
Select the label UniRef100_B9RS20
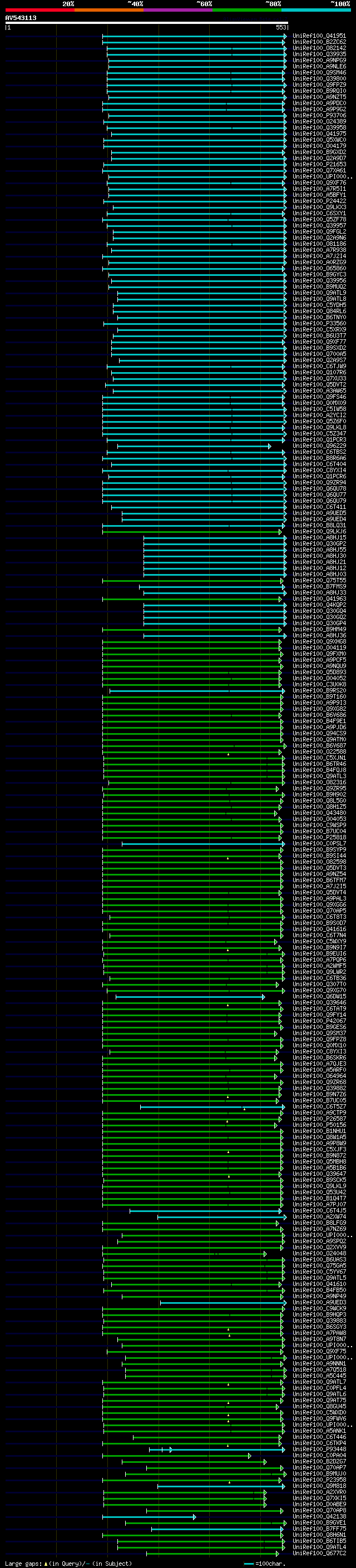pos(319,691)
